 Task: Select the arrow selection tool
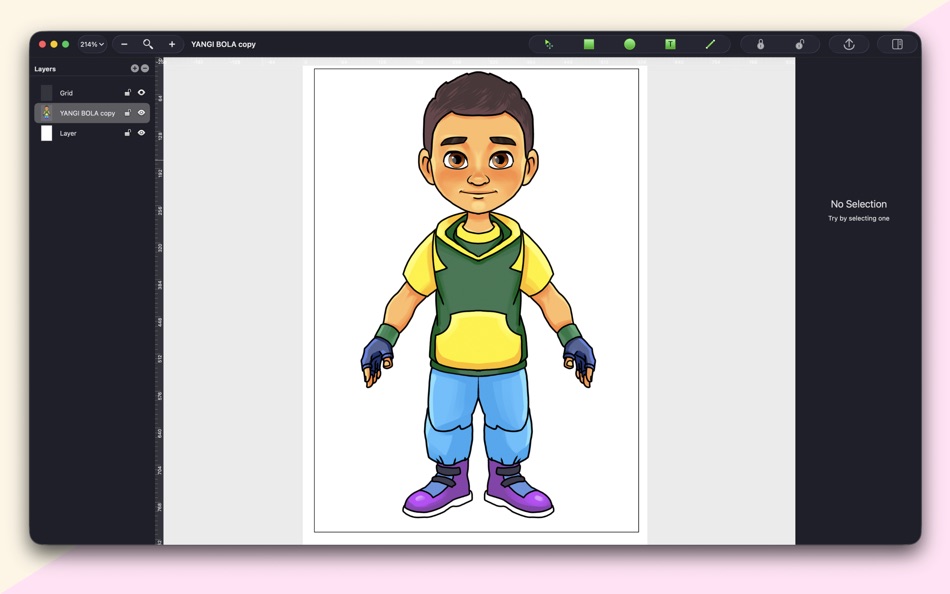[x=548, y=44]
